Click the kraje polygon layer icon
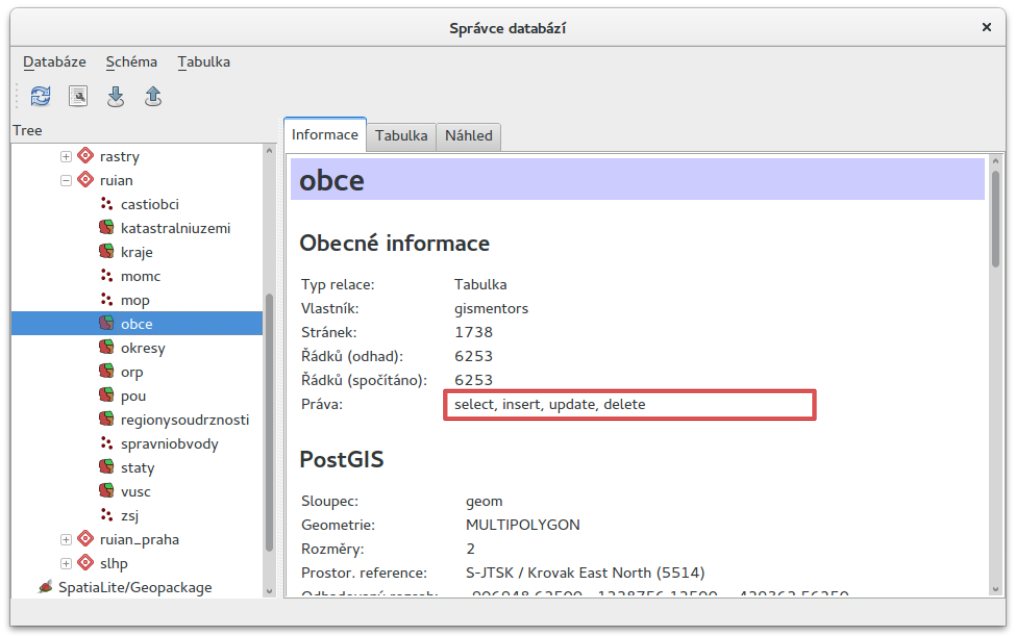 pos(106,251)
